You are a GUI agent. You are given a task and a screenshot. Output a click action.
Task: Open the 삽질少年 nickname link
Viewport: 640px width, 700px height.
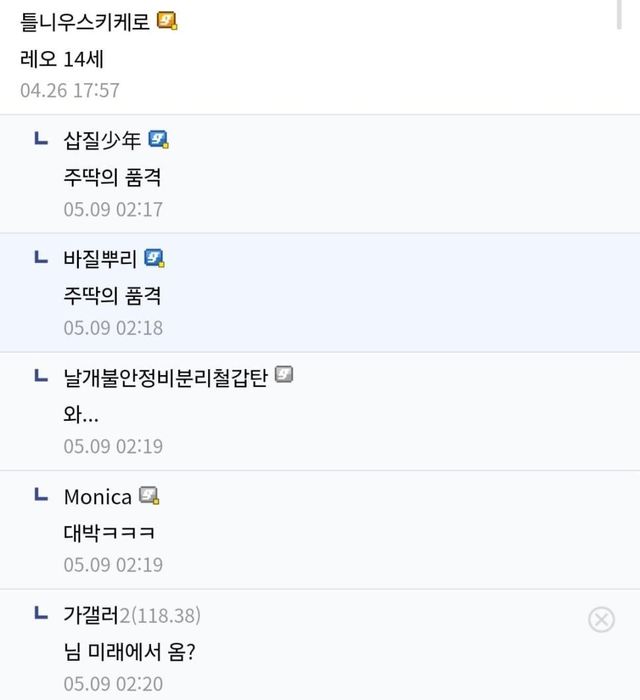click(102, 141)
